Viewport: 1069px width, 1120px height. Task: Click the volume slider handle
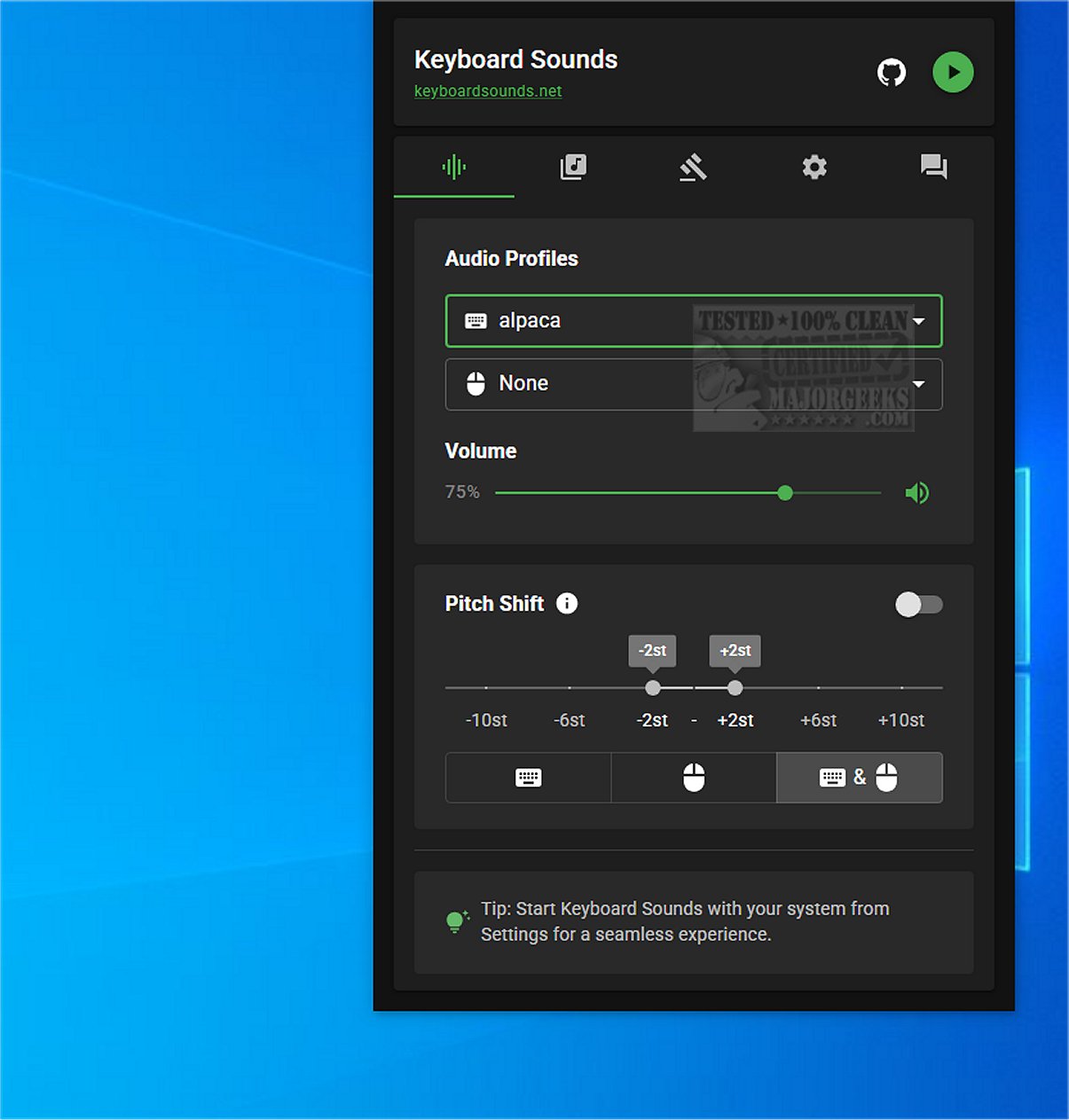pyautogui.click(x=785, y=493)
